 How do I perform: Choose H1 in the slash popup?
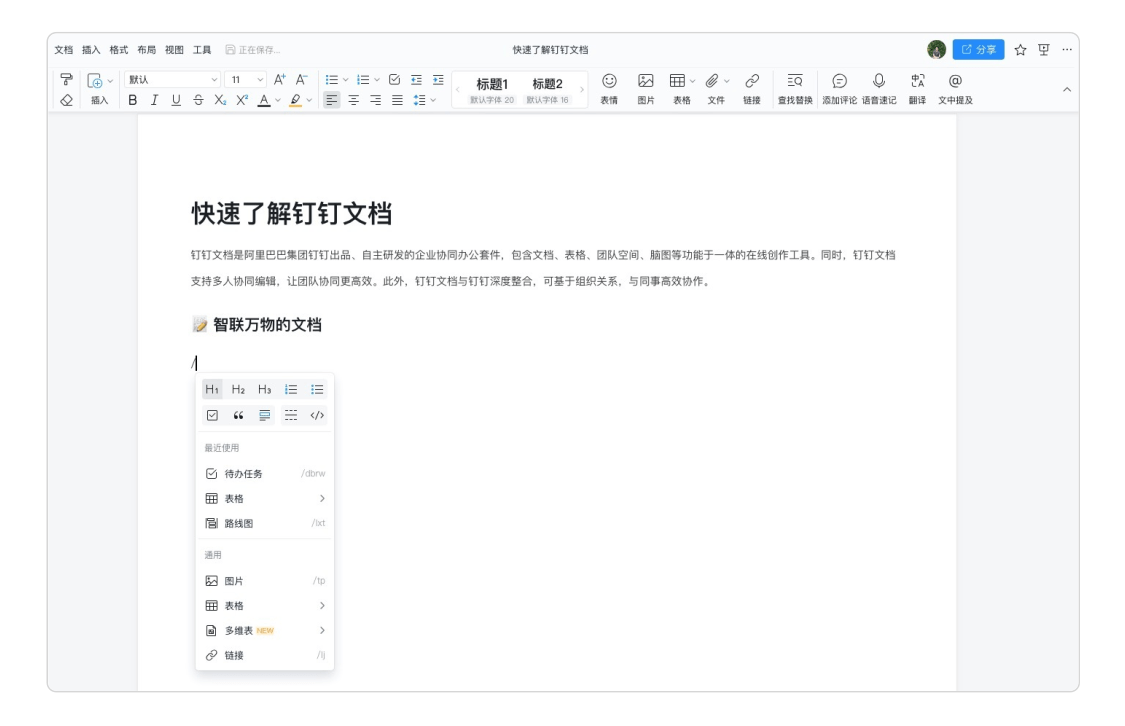(212, 390)
